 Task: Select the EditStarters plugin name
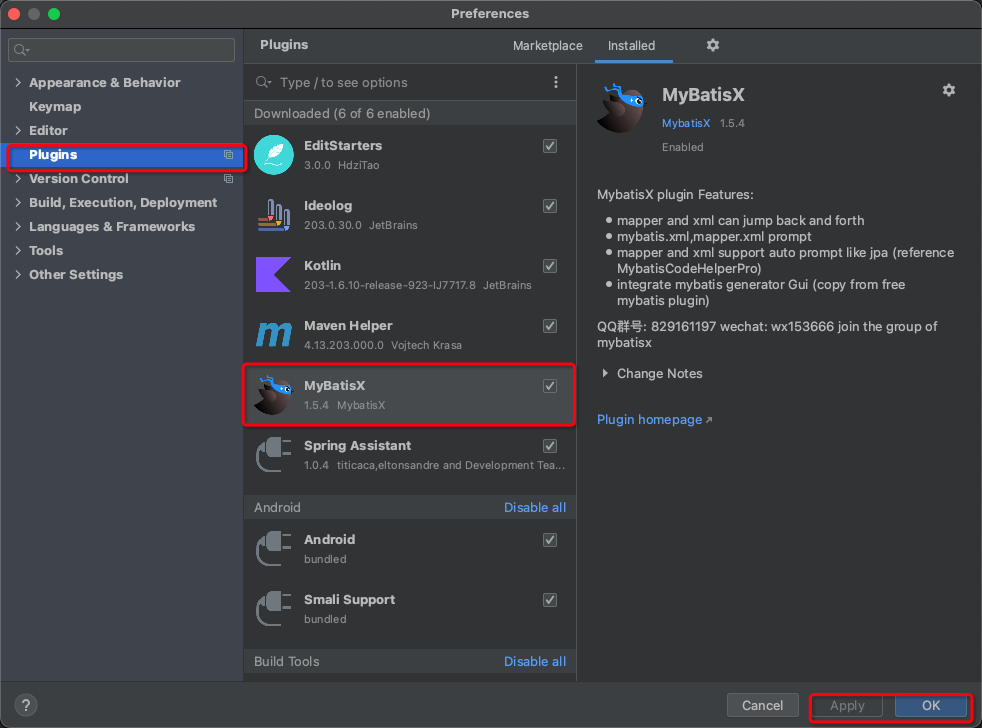point(343,145)
